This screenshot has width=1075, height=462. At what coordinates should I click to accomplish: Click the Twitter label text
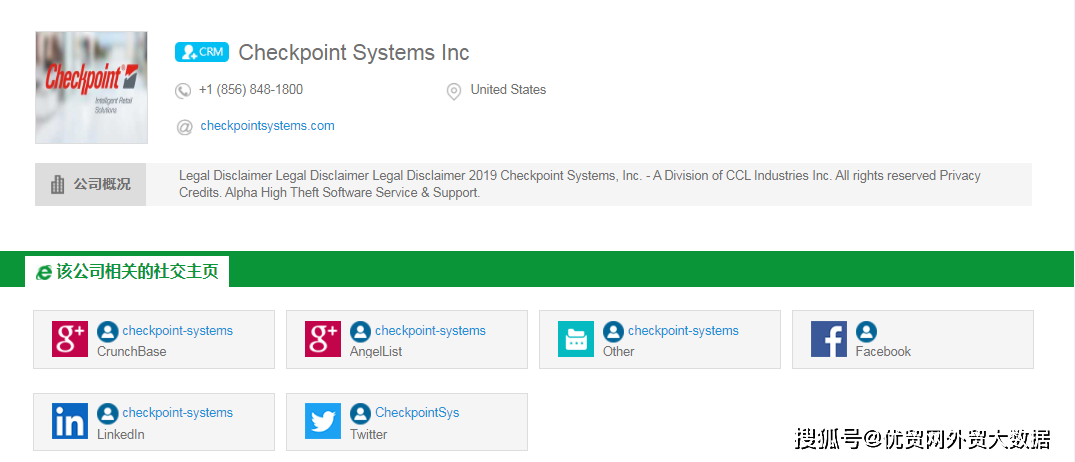pyautogui.click(x=368, y=435)
